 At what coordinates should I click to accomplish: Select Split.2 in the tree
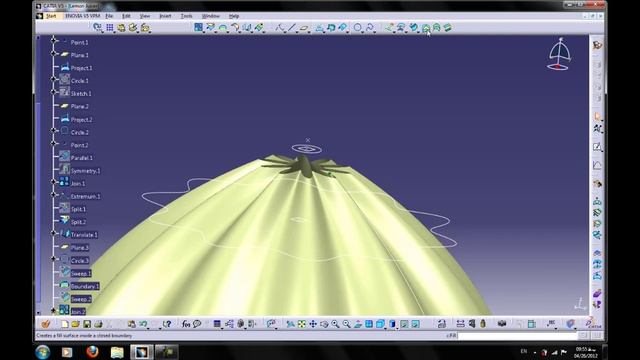pyautogui.click(x=78, y=222)
